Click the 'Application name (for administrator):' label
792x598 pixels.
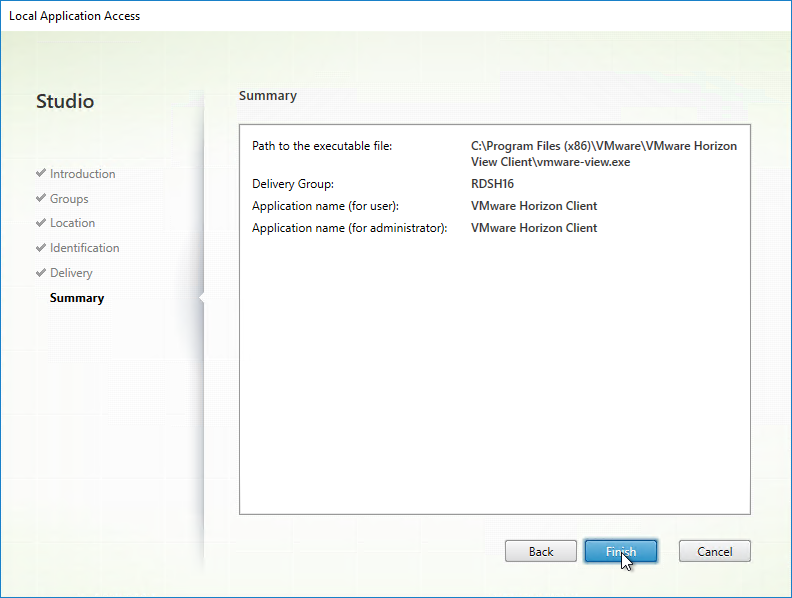point(350,228)
